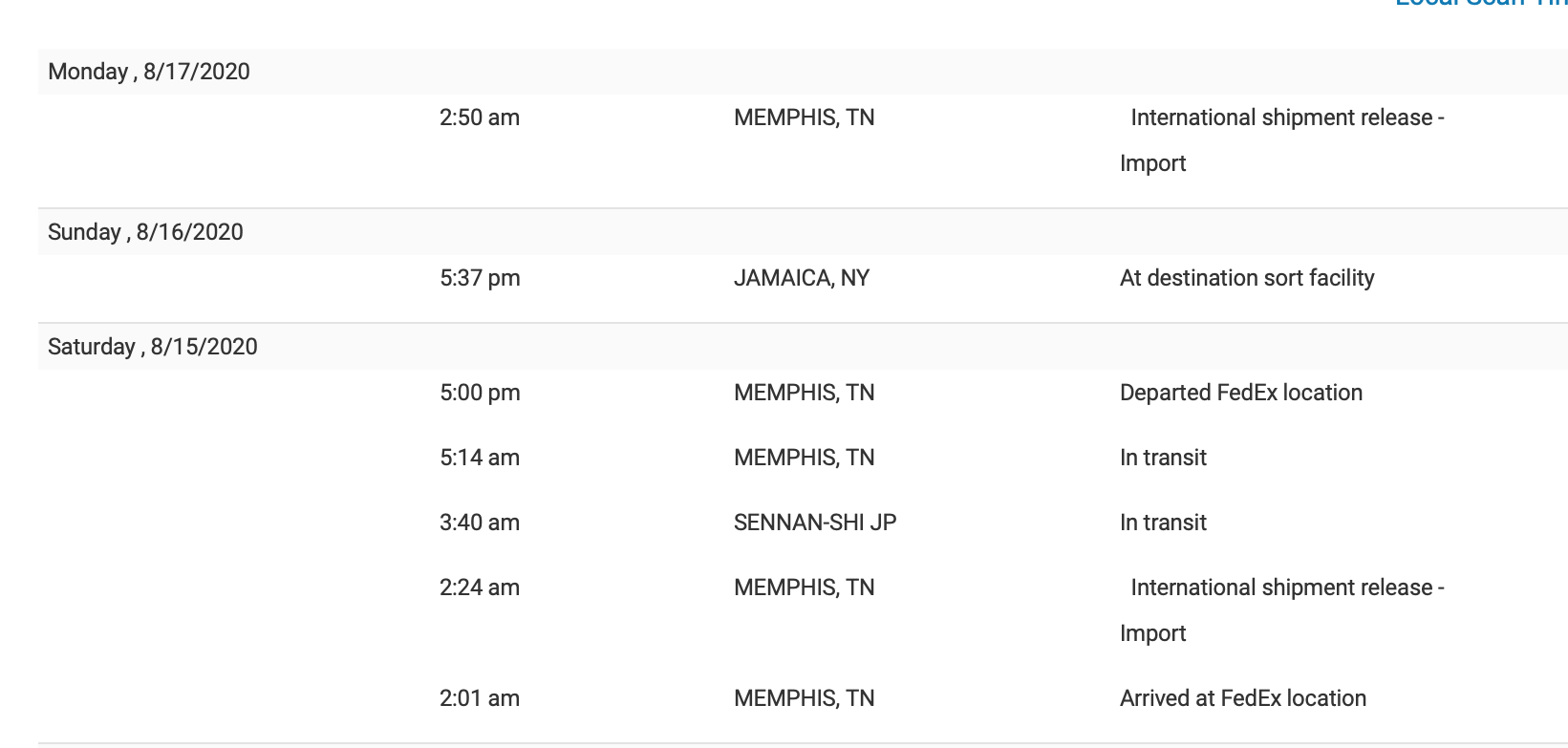Click In transit status for SENNAN-SHI
Screen dimensions: 1568x748
point(1163,523)
